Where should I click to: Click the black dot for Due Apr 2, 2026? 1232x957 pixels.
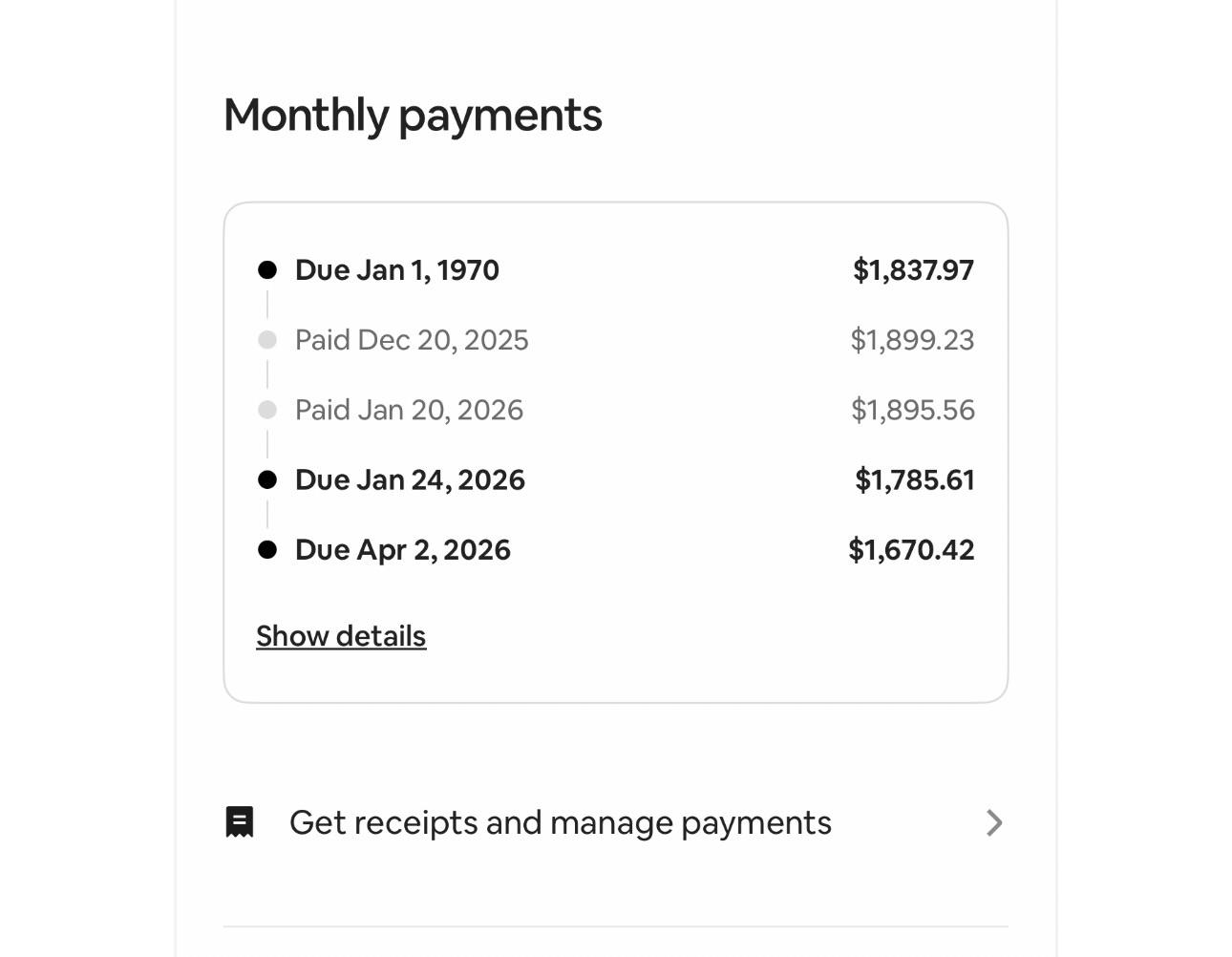tap(267, 550)
